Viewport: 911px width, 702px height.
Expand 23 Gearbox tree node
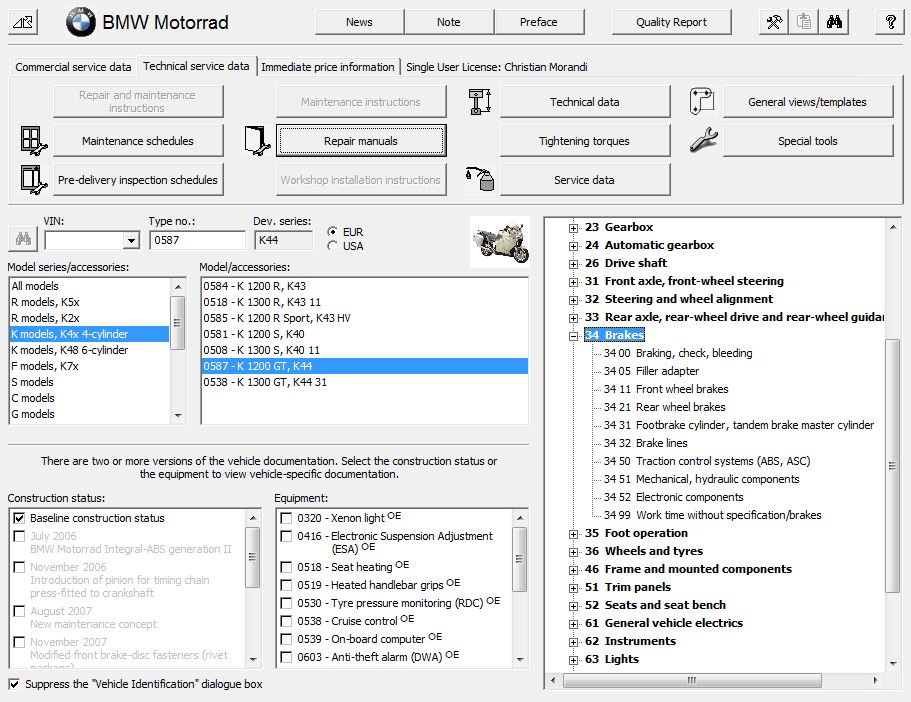[x=573, y=228]
